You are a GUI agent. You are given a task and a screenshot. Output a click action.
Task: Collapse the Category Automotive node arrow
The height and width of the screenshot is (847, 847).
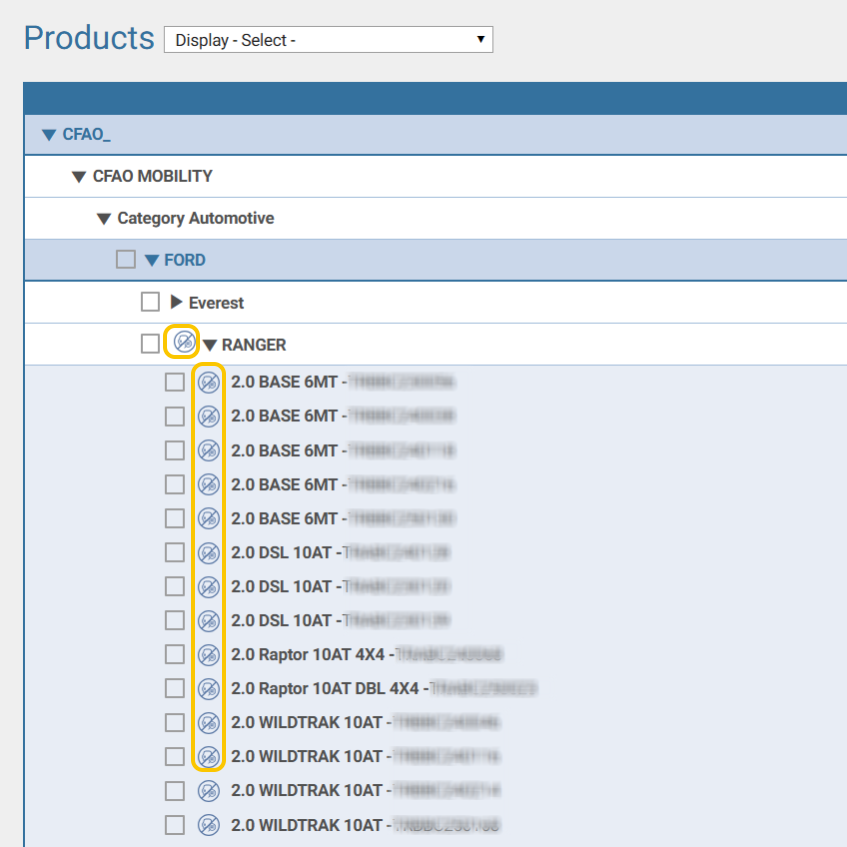(x=104, y=219)
